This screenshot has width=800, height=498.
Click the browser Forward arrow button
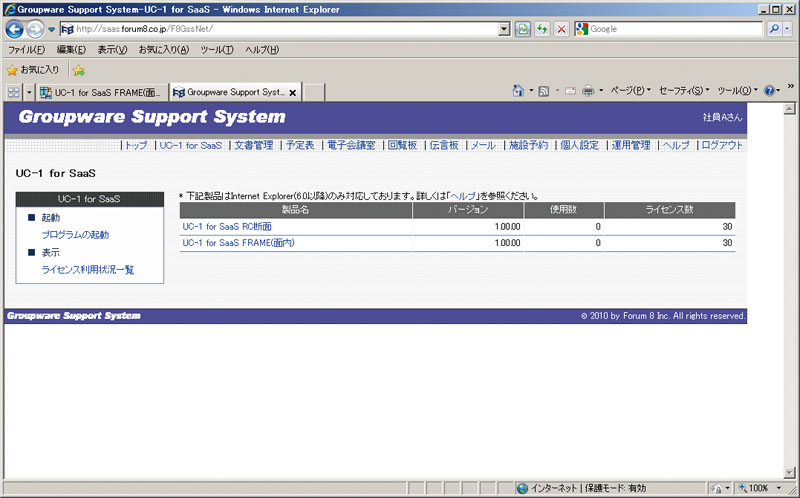35,30
